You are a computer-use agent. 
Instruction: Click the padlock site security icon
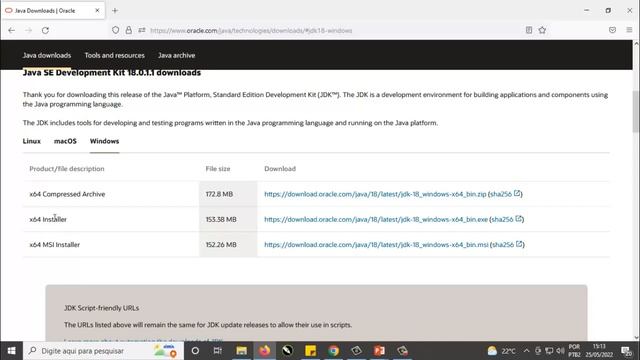(129, 30)
